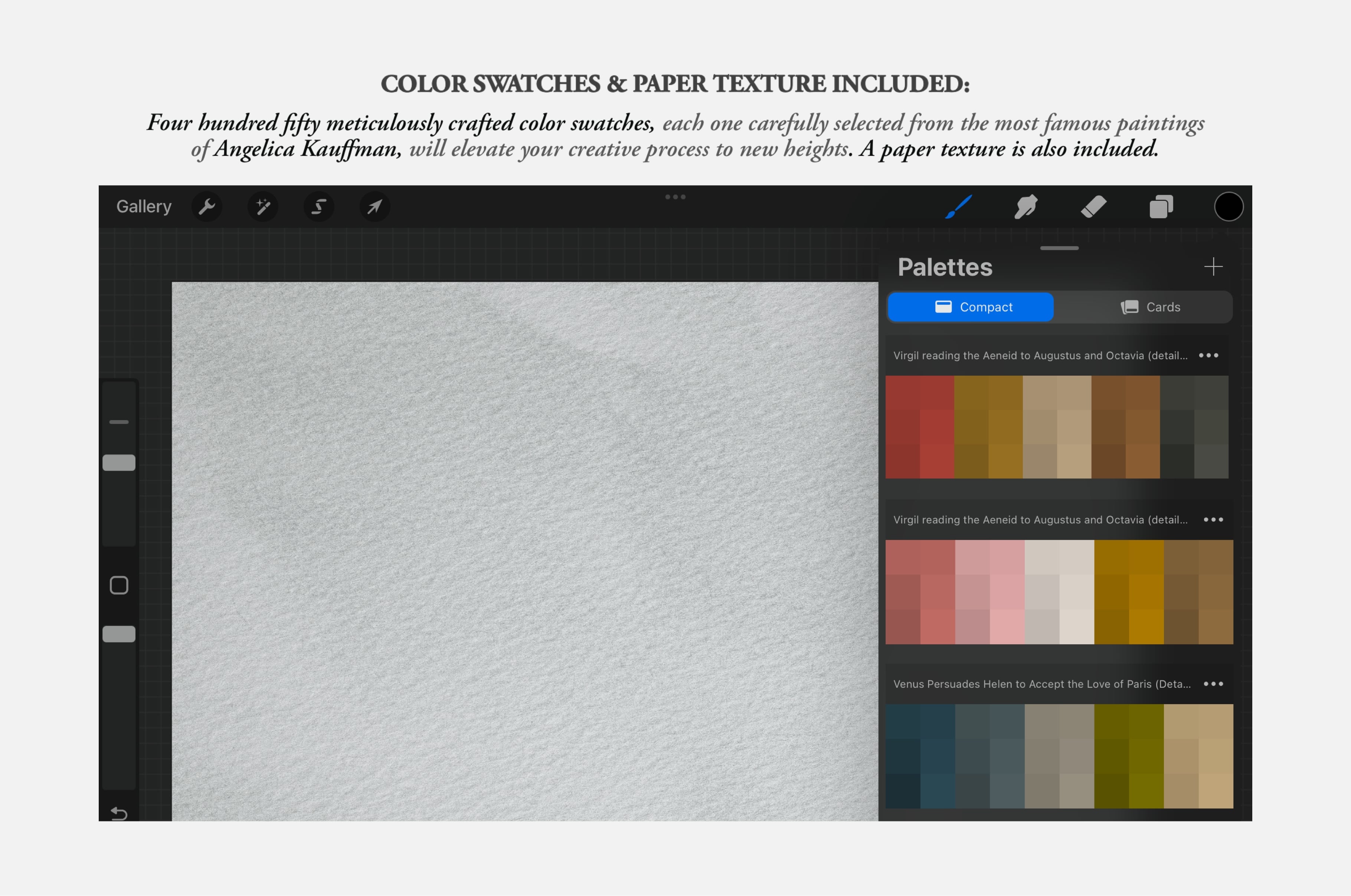Return to Gallery
The image size is (1351, 896).
click(144, 206)
